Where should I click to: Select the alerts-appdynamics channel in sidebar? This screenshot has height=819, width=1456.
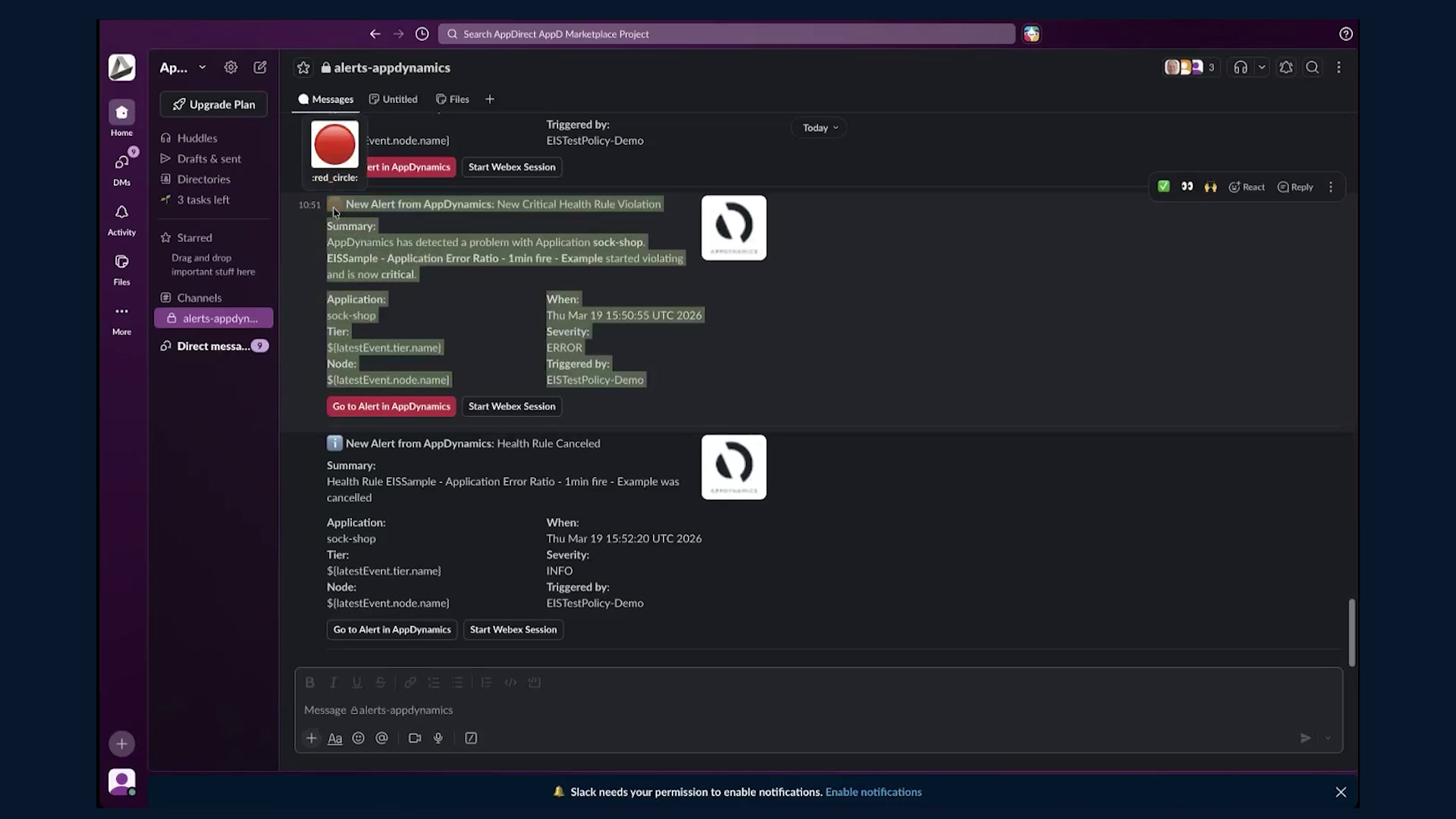pos(214,318)
